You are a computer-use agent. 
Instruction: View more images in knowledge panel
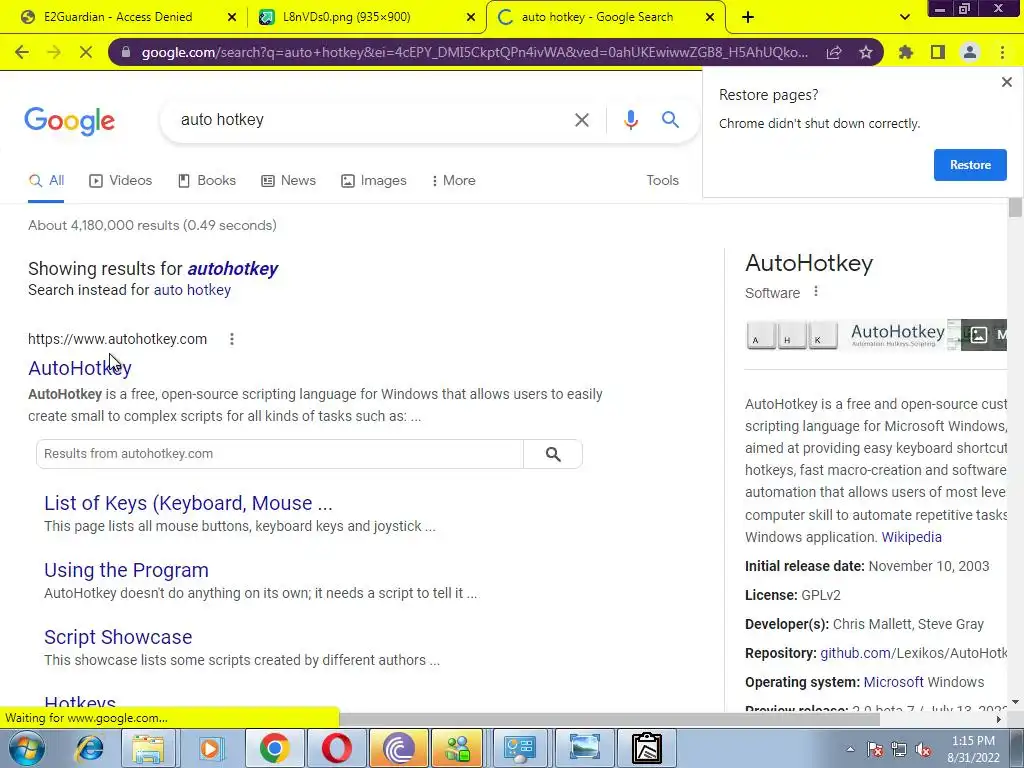984,335
